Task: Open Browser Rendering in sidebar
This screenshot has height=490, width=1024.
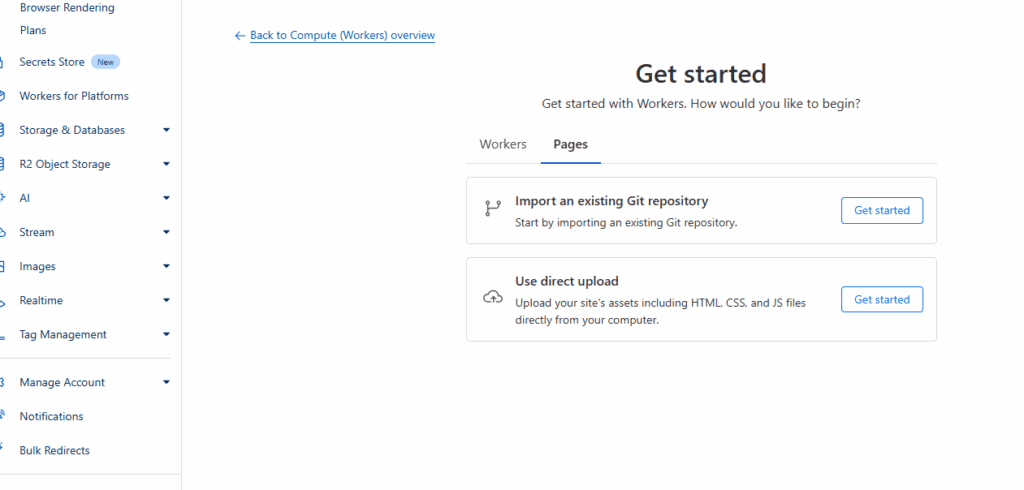Action: point(67,8)
